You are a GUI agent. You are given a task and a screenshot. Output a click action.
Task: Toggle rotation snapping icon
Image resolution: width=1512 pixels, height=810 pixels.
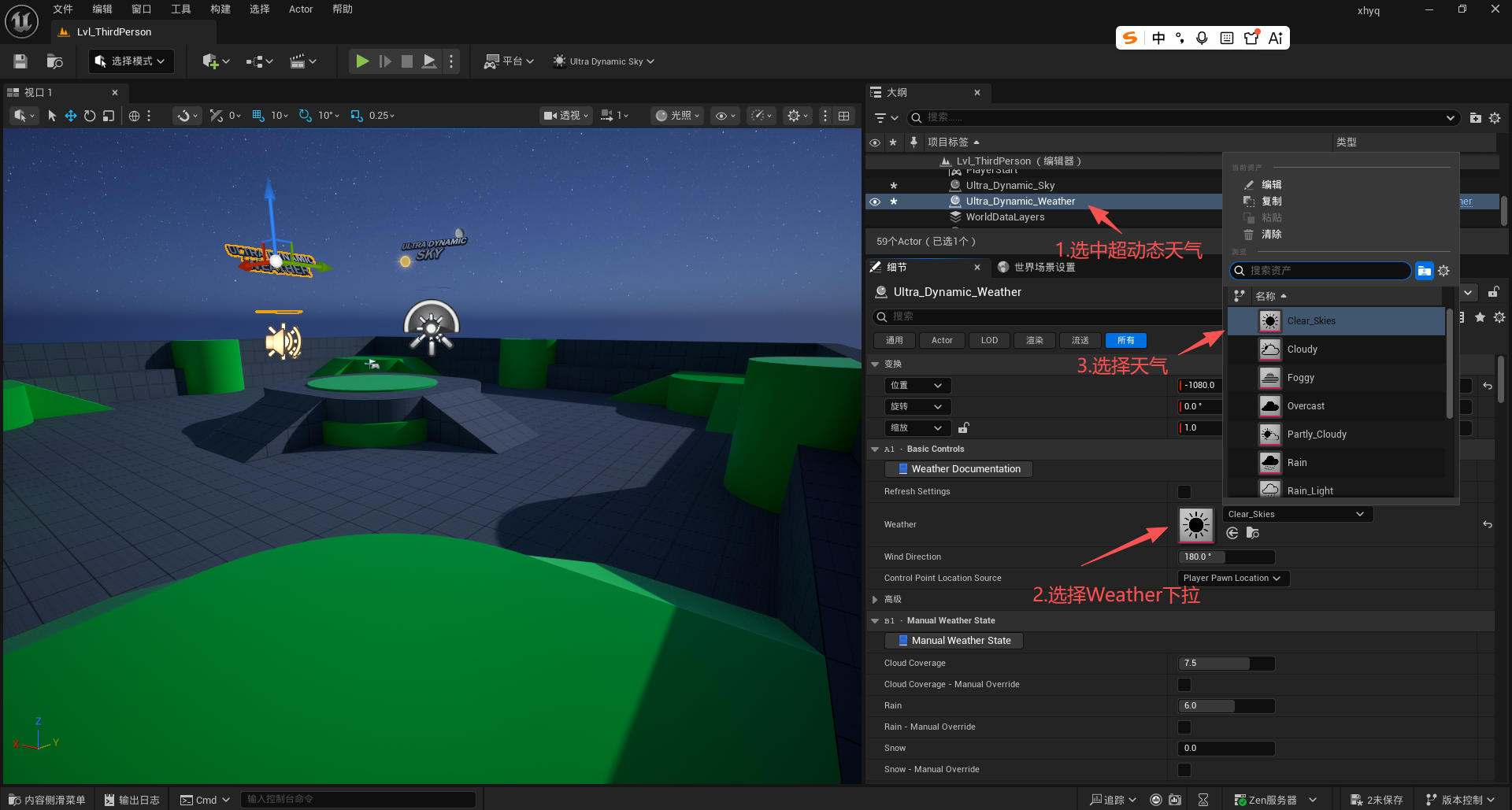pyautogui.click(x=305, y=116)
